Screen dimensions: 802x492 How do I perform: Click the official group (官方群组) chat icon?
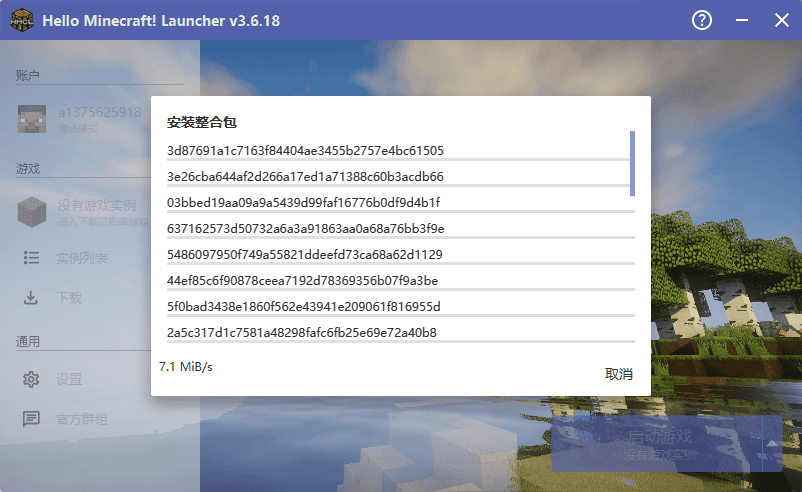(32, 419)
